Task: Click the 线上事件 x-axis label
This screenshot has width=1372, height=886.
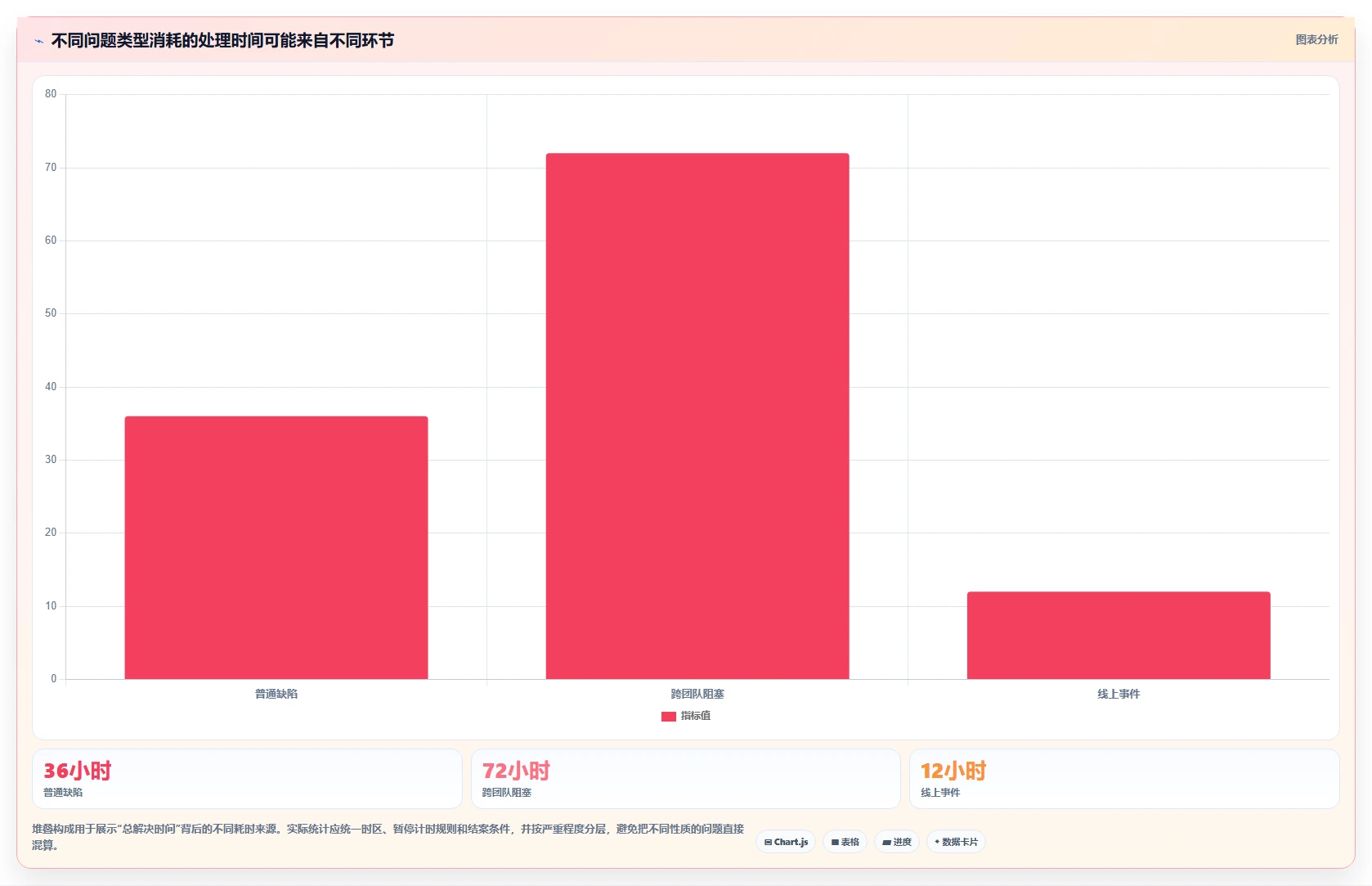Action: tap(1119, 694)
